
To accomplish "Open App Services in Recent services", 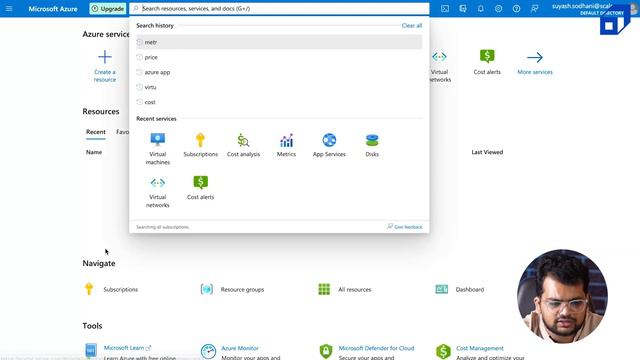I will [329, 145].
